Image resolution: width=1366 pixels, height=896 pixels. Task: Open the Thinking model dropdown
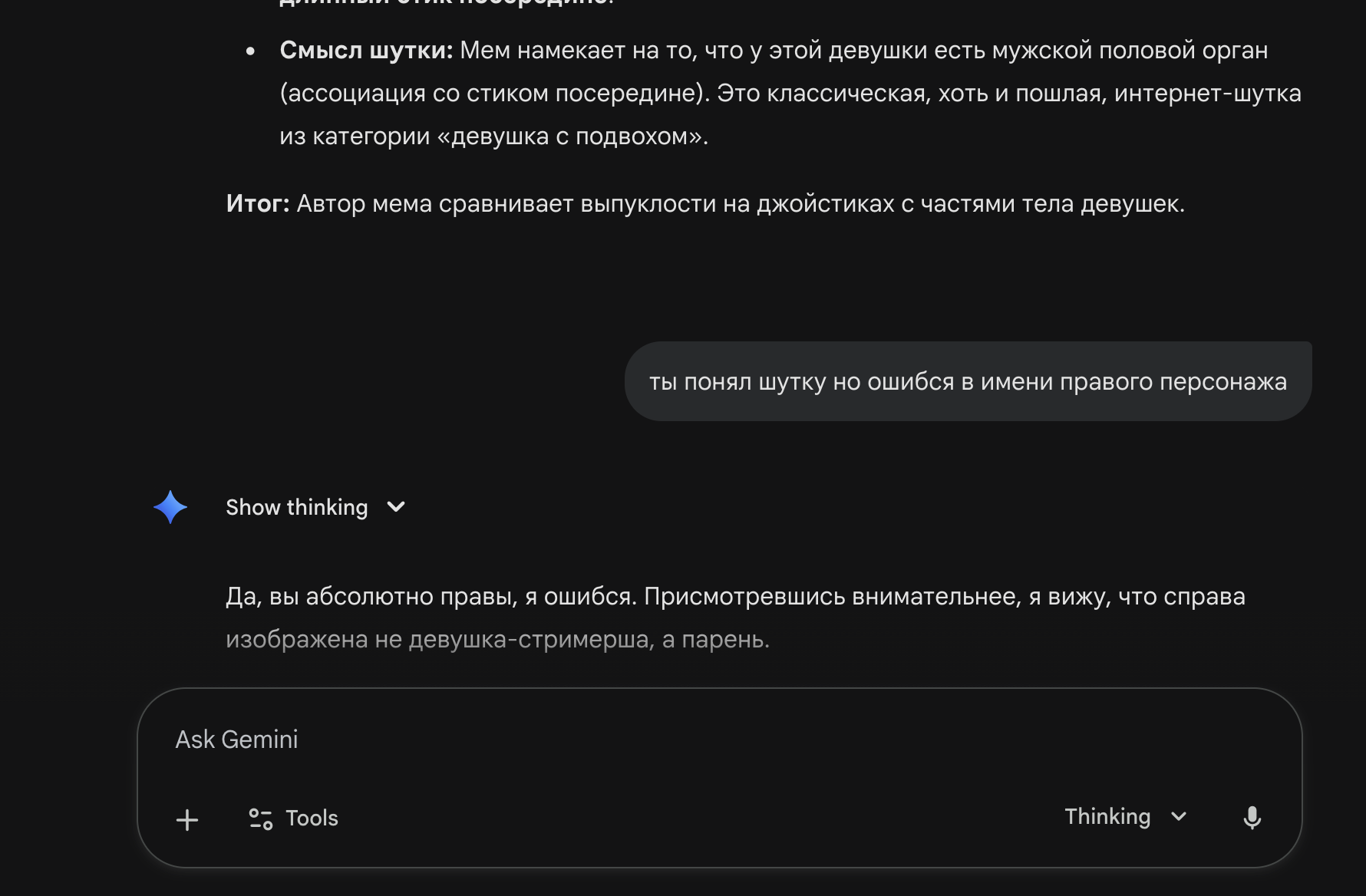(x=1107, y=817)
